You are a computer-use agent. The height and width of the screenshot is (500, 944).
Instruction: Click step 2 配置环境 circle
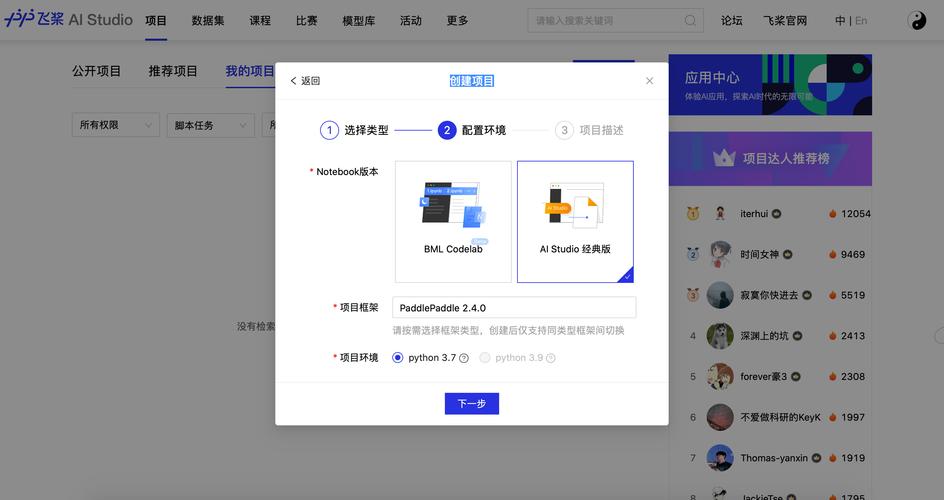(x=447, y=130)
